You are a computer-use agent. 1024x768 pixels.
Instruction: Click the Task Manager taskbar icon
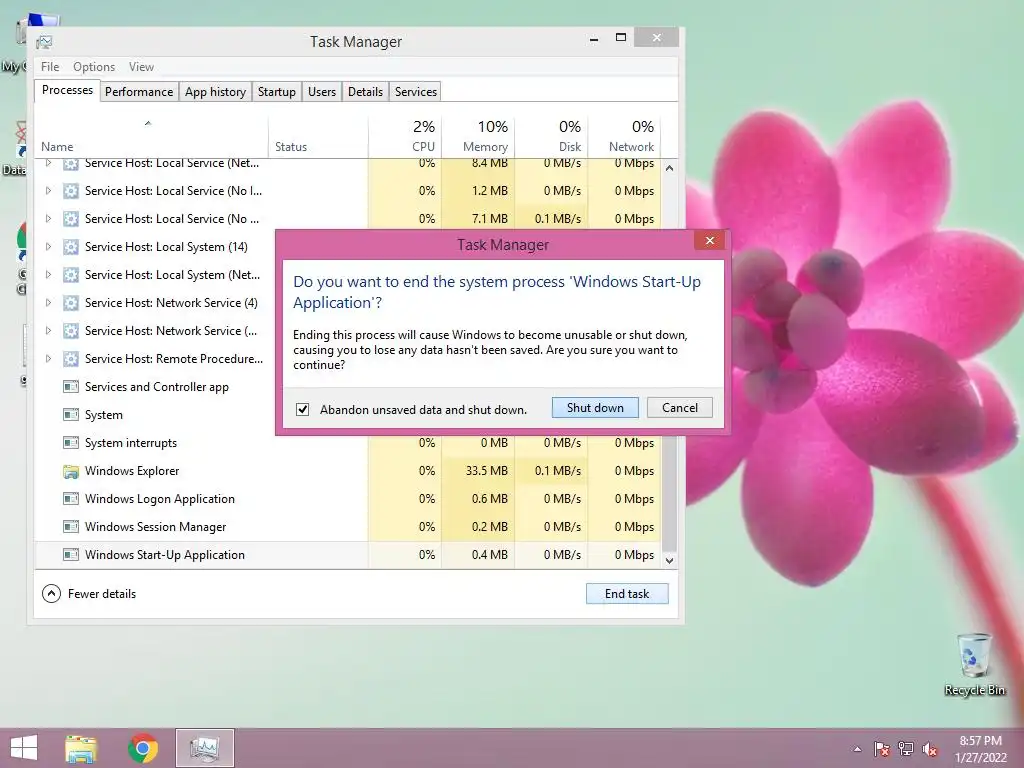pos(204,748)
